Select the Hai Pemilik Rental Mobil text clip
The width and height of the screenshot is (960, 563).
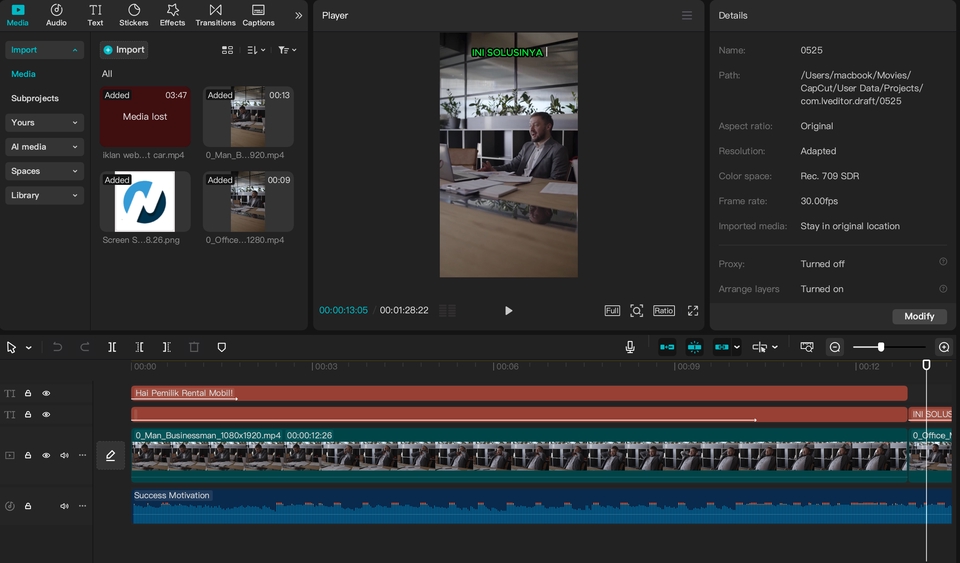(519, 393)
